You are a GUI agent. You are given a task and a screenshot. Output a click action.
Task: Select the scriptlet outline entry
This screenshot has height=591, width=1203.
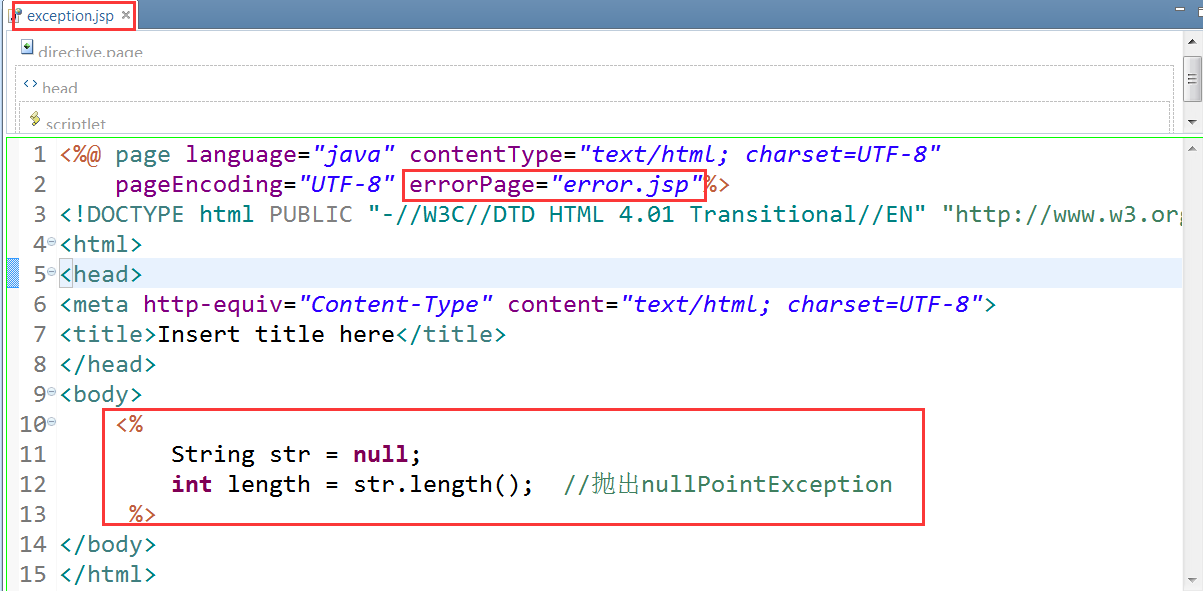click(76, 124)
